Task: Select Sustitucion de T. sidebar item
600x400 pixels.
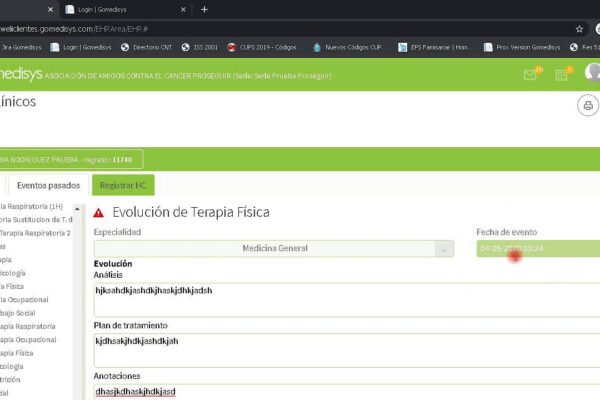Action: pos(36,220)
